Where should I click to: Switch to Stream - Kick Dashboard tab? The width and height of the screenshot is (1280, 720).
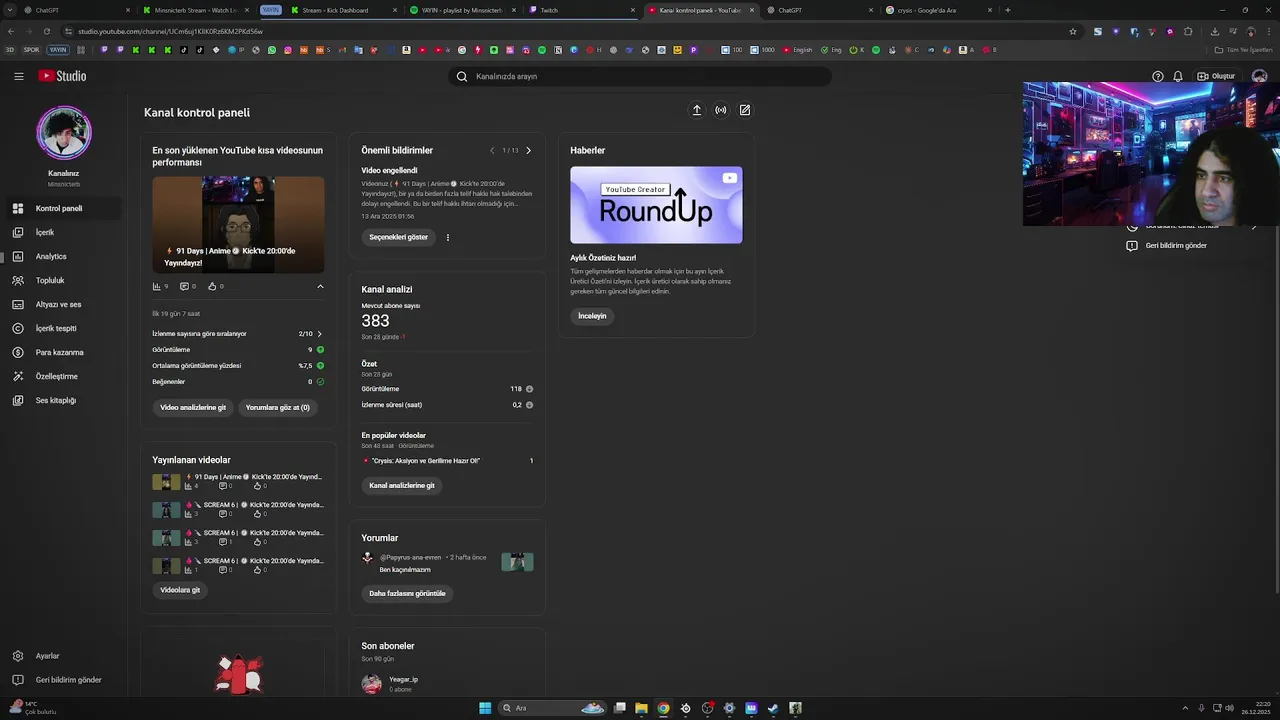343,10
